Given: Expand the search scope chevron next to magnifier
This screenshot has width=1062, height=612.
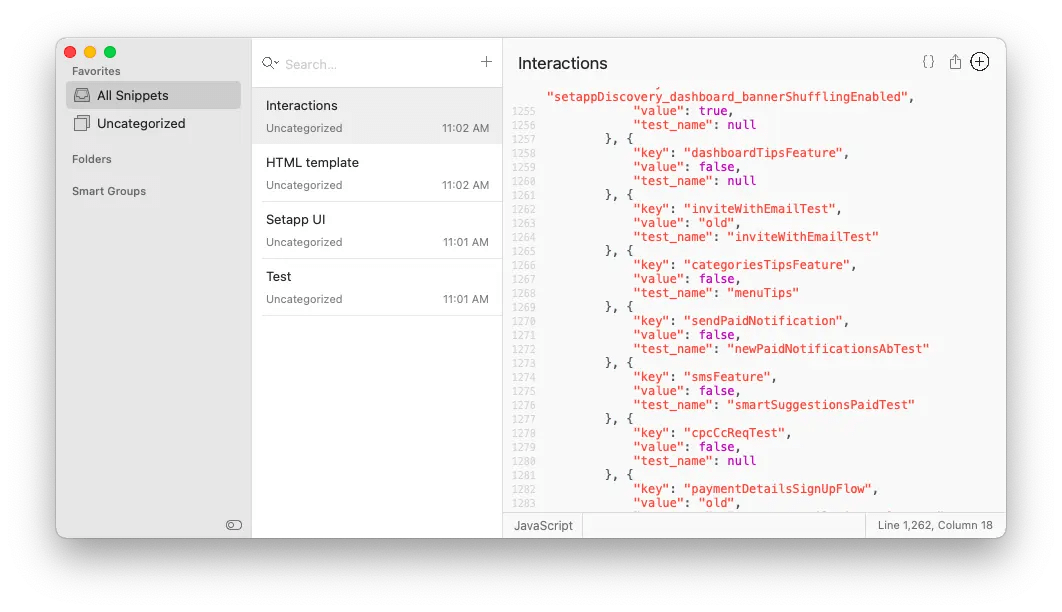Looking at the screenshot, I should pyautogui.click(x=276, y=63).
